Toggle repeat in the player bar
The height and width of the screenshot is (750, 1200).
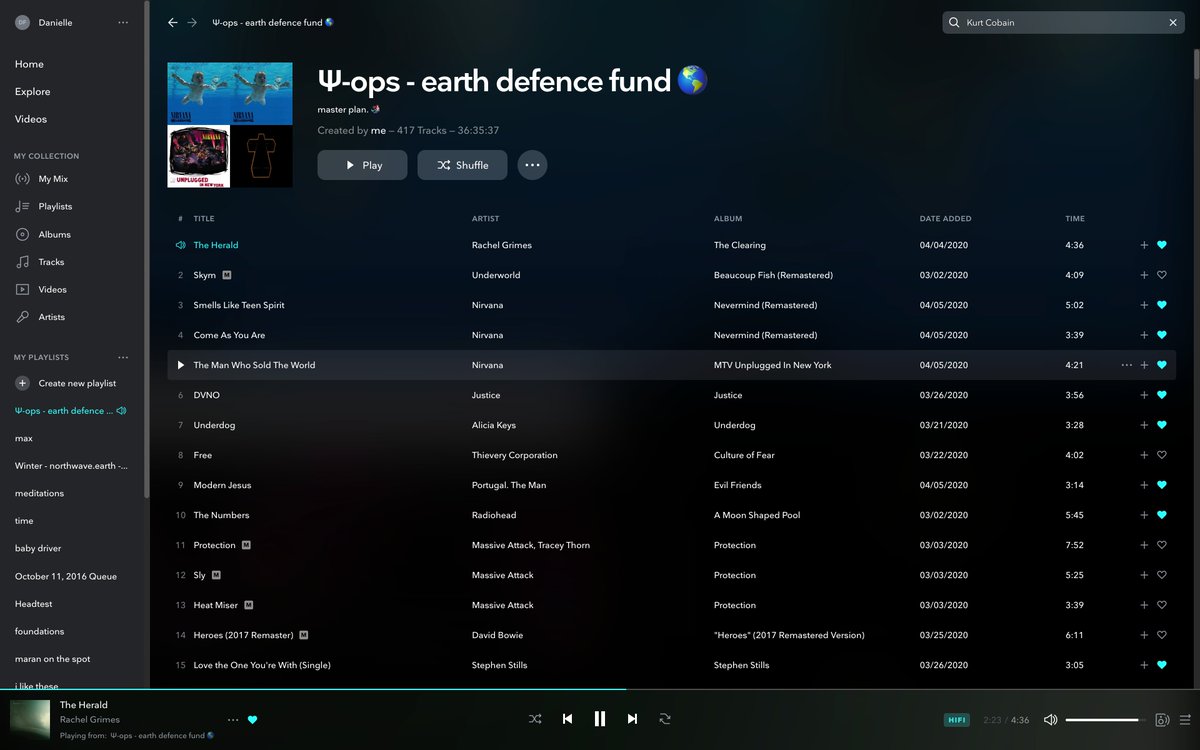coord(664,719)
